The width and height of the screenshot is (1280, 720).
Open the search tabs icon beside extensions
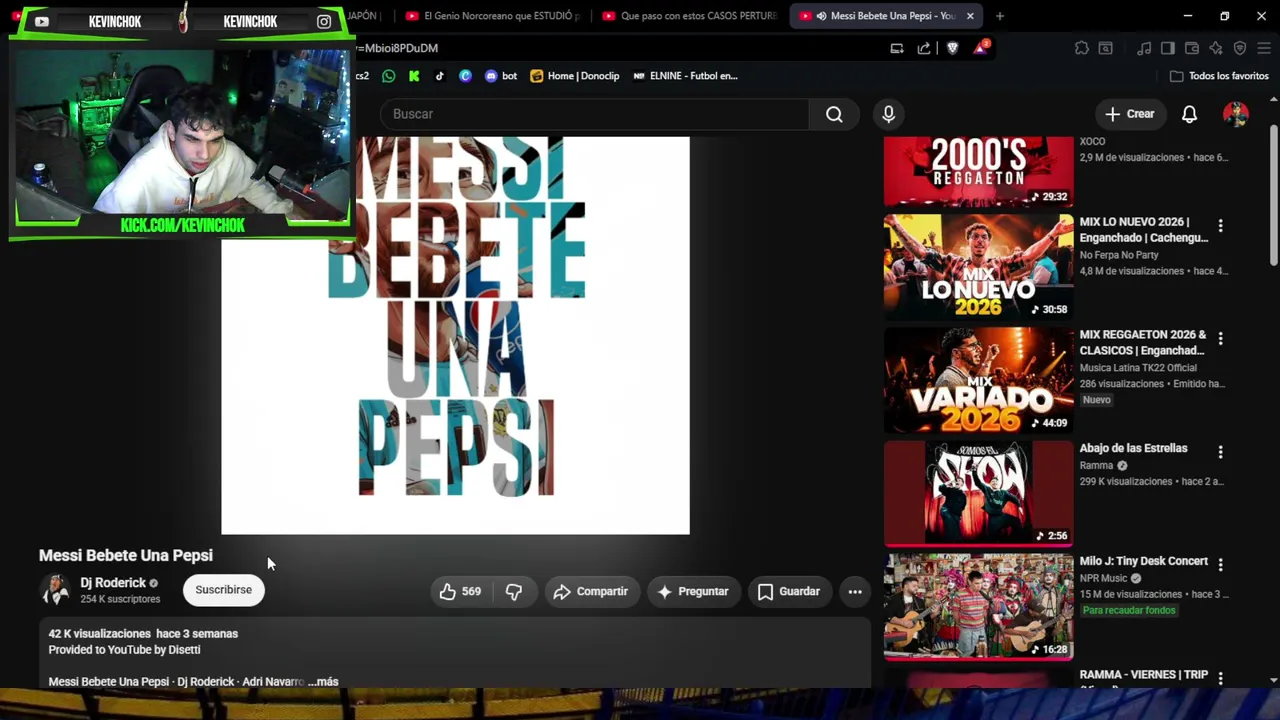[1105, 48]
